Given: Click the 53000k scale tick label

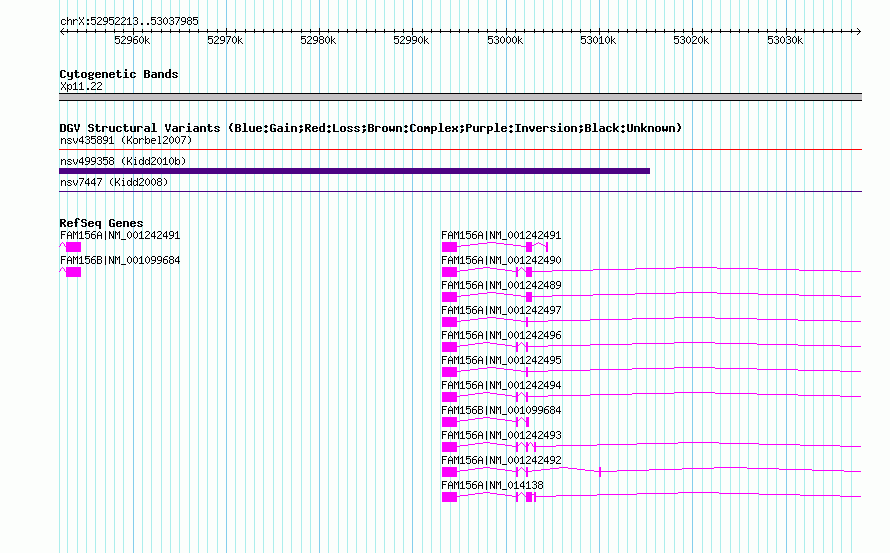Looking at the screenshot, I should tap(505, 40).
